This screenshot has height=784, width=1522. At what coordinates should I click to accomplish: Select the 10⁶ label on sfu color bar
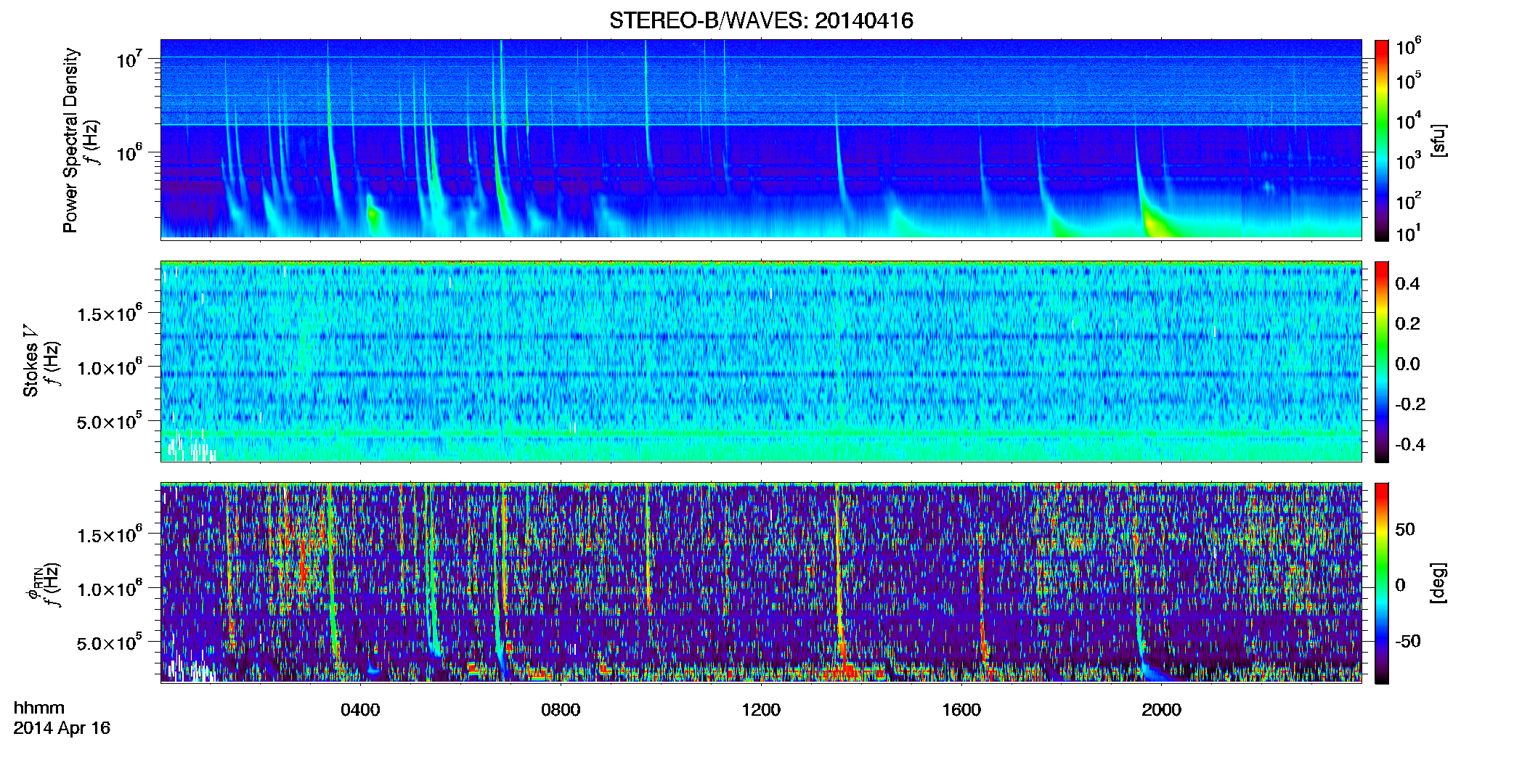[x=1409, y=46]
